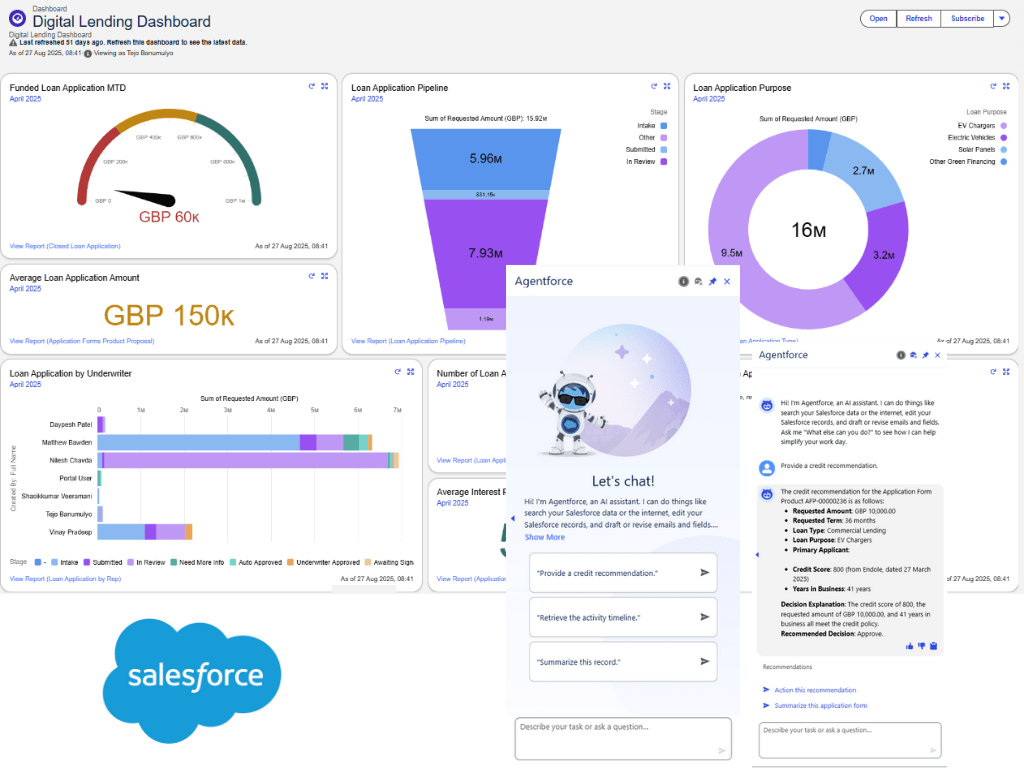Viewport: 1024px width, 768px height.
Task: Open the dropdown arrow next to Subscribe
Action: (x=1002, y=18)
